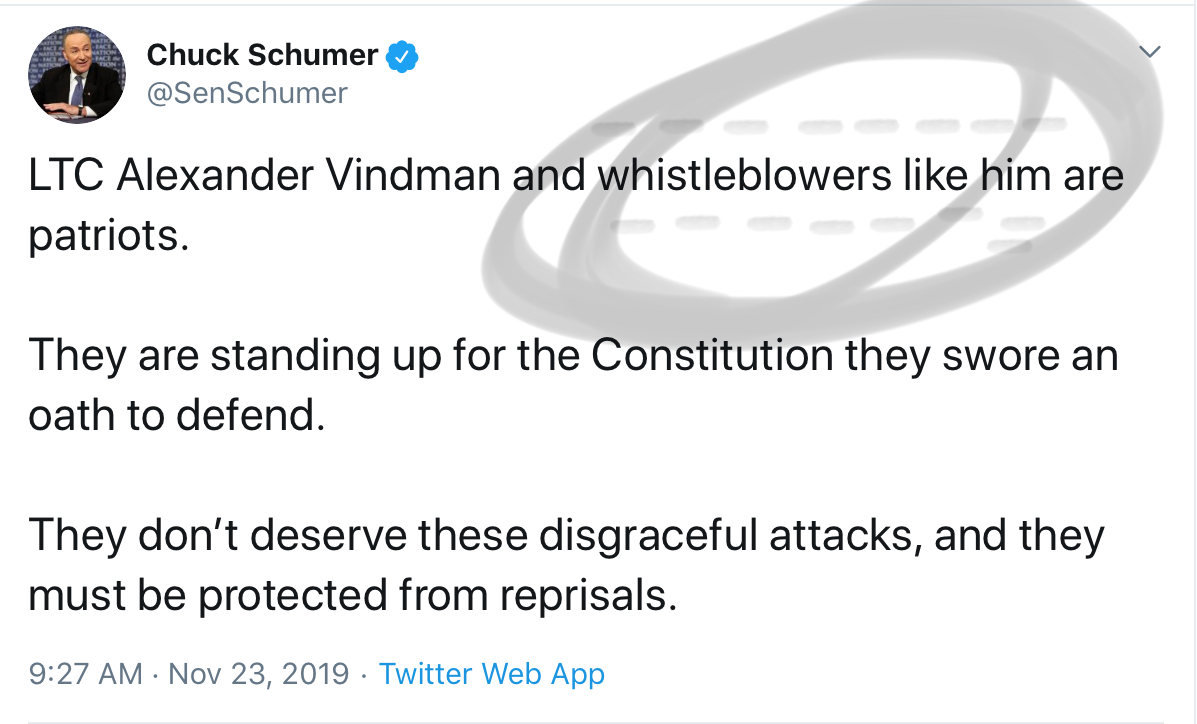
Task: Click the 9:27 AM timestamp
Action: pos(85,673)
